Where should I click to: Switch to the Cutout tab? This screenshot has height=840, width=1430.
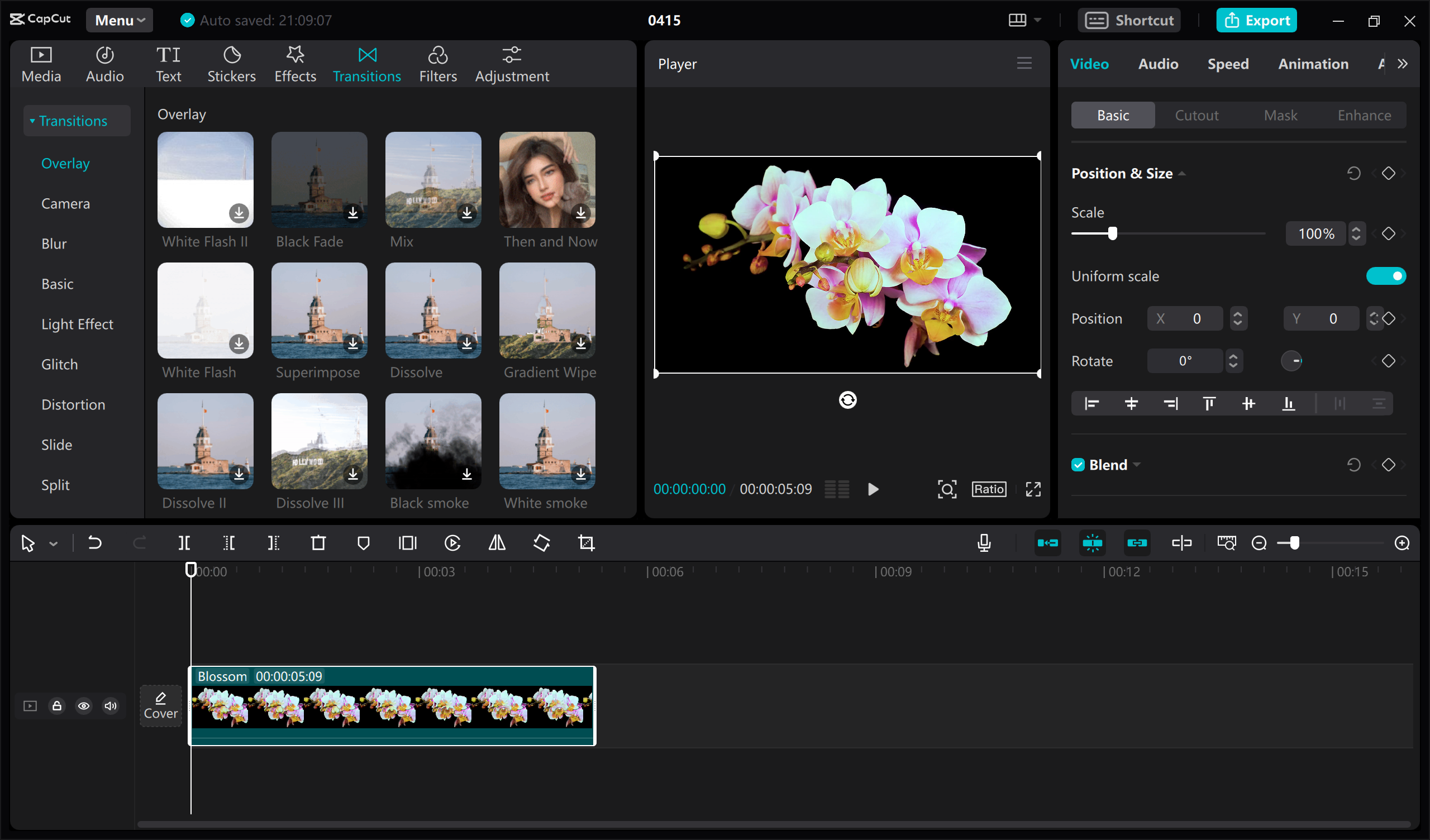click(1197, 114)
